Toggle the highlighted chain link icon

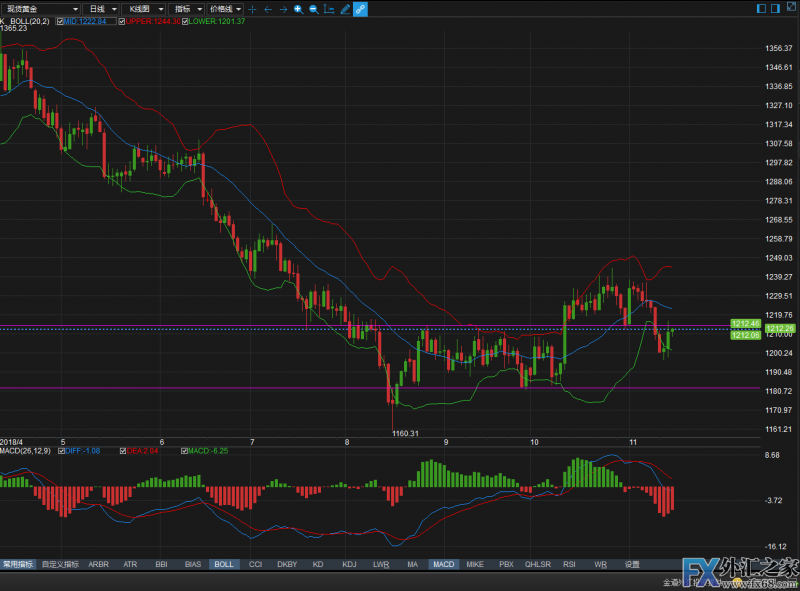tap(360, 9)
